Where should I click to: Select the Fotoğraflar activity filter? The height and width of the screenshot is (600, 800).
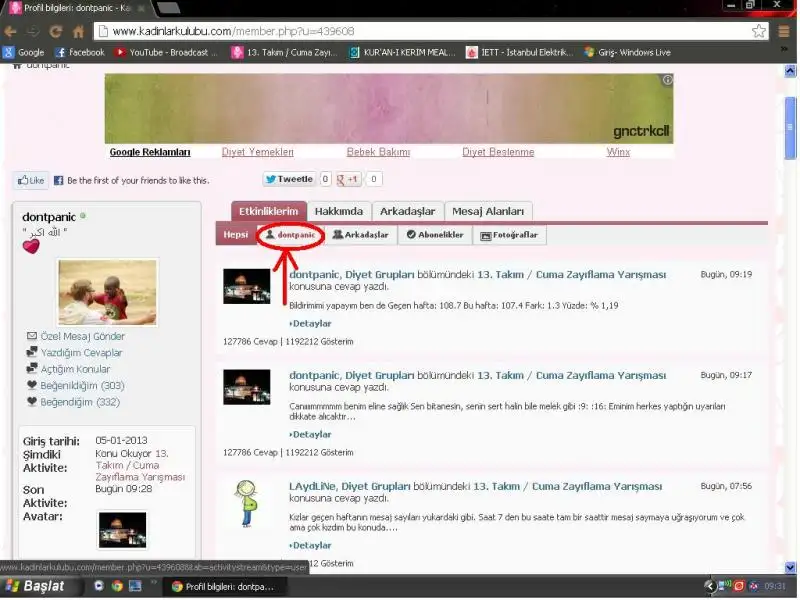pos(509,235)
